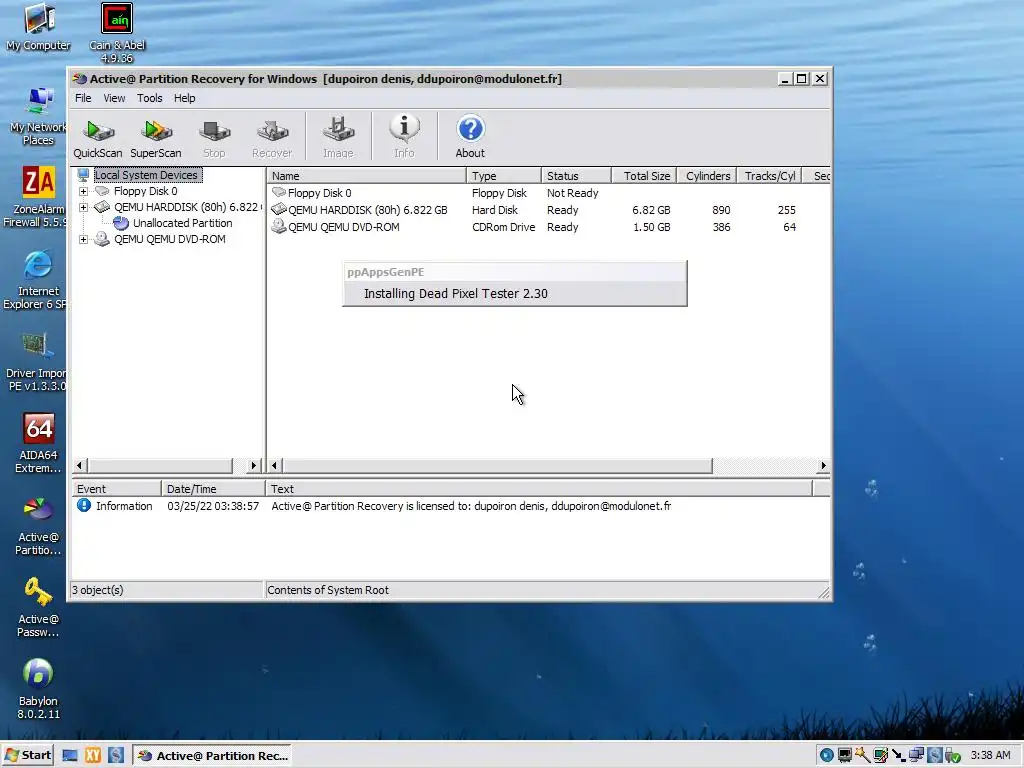Launch the SuperScan tool
1024x768 pixels.
click(x=155, y=138)
